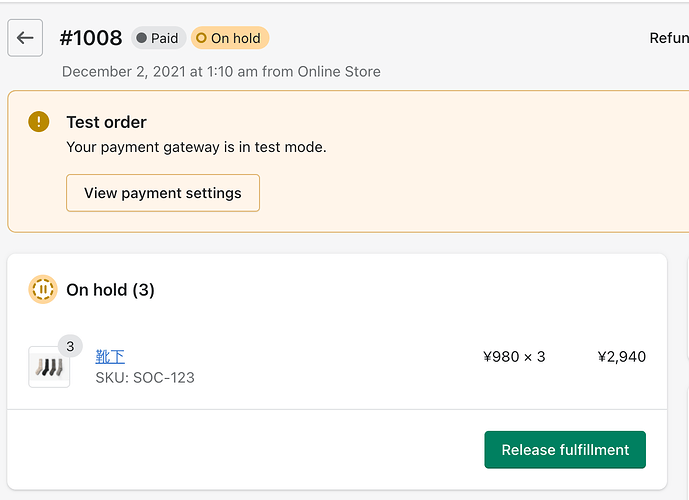Screen dimensions: 689x500
Task: Click the On hold (3) section heading
Action: click(110, 290)
